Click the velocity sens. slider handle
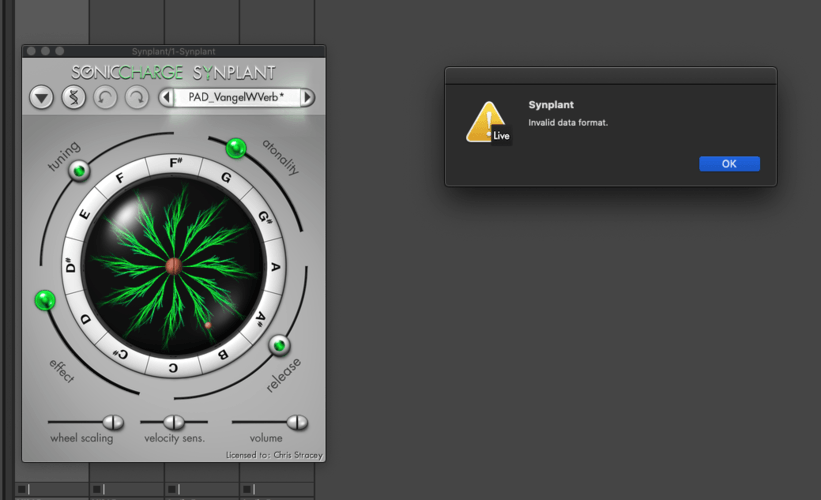Viewport: 821px width, 500px height. [x=174, y=422]
